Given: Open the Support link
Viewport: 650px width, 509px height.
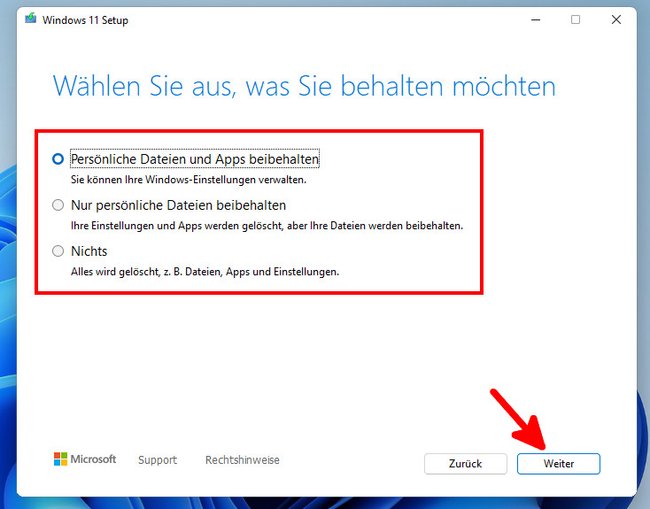Looking at the screenshot, I should [x=158, y=460].
